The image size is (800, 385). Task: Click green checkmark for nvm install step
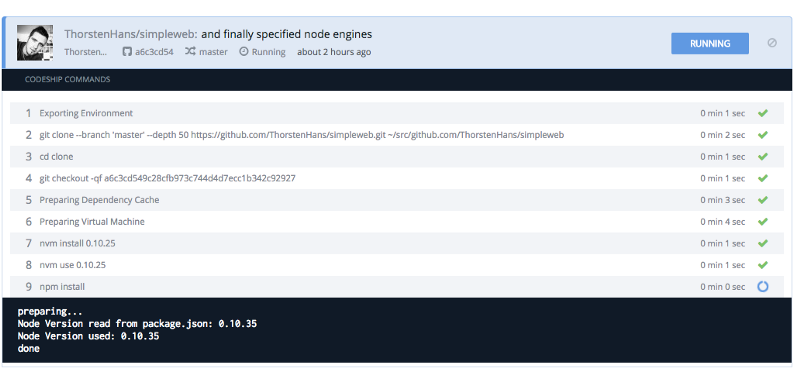pyautogui.click(x=763, y=243)
